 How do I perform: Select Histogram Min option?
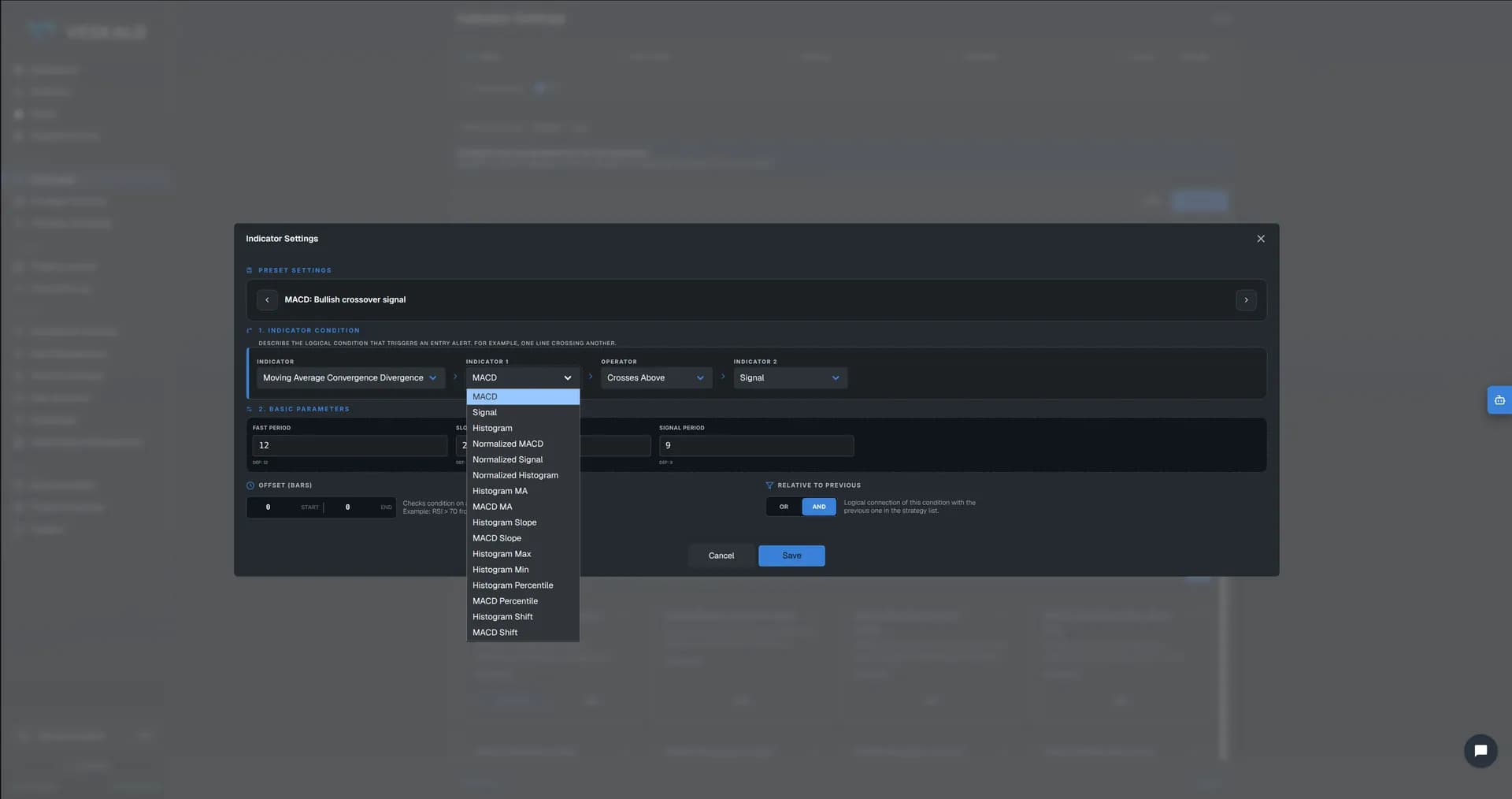click(x=523, y=570)
